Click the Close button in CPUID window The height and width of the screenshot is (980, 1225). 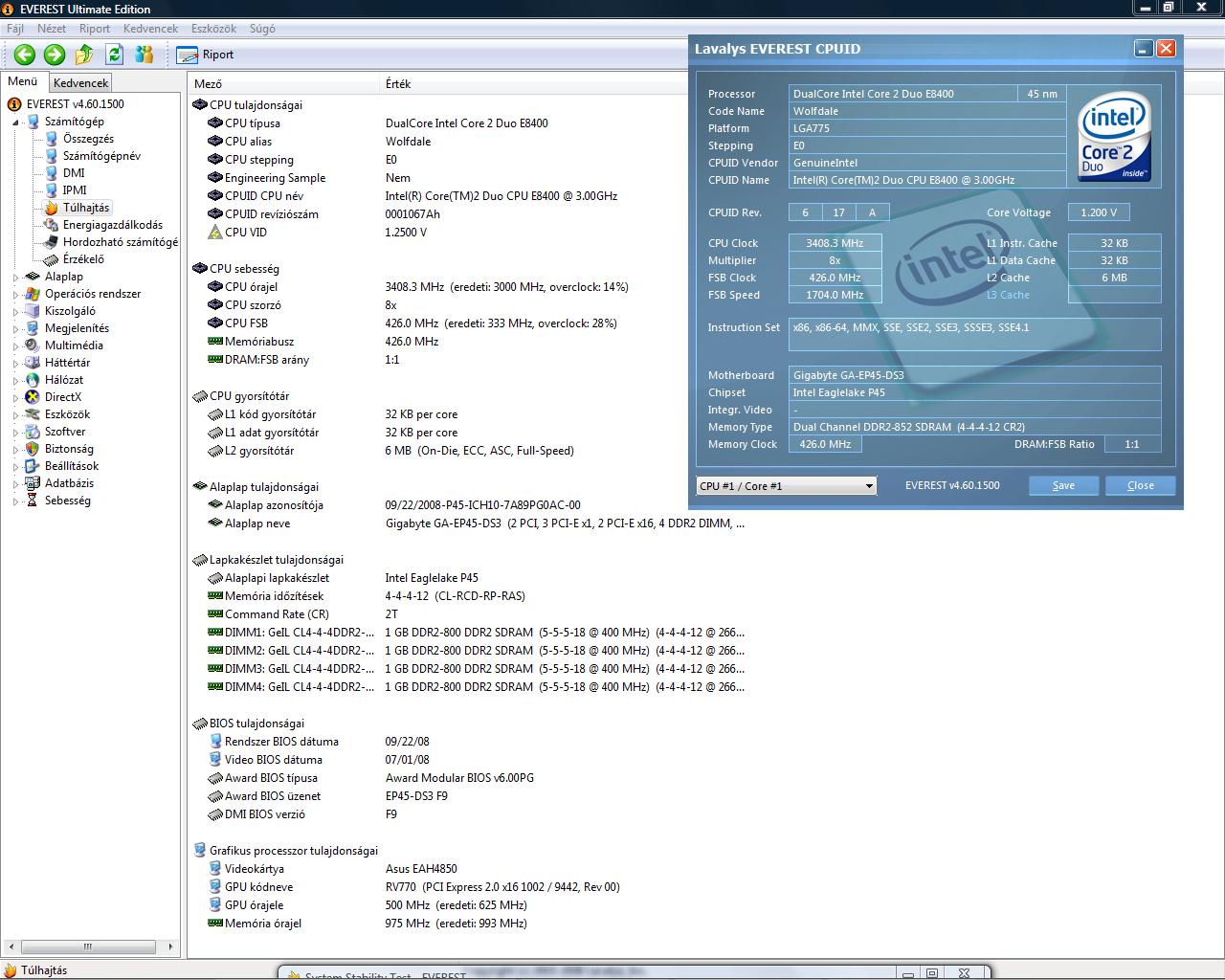(x=1140, y=485)
